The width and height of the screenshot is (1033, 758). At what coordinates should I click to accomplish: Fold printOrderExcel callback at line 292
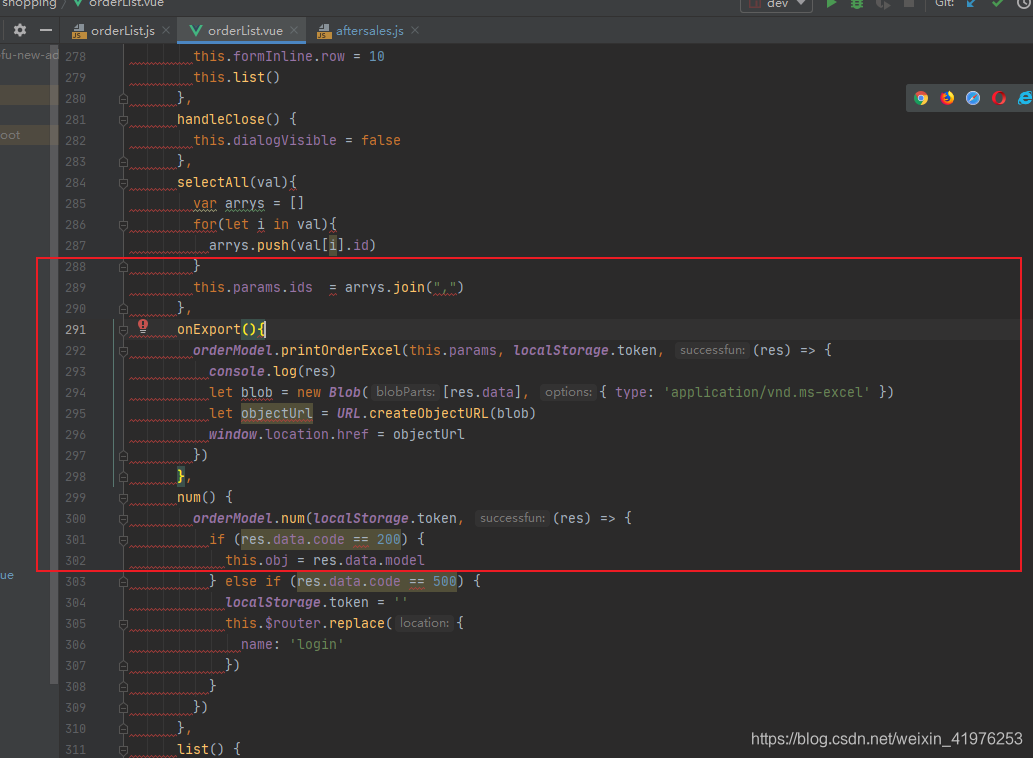tap(123, 351)
